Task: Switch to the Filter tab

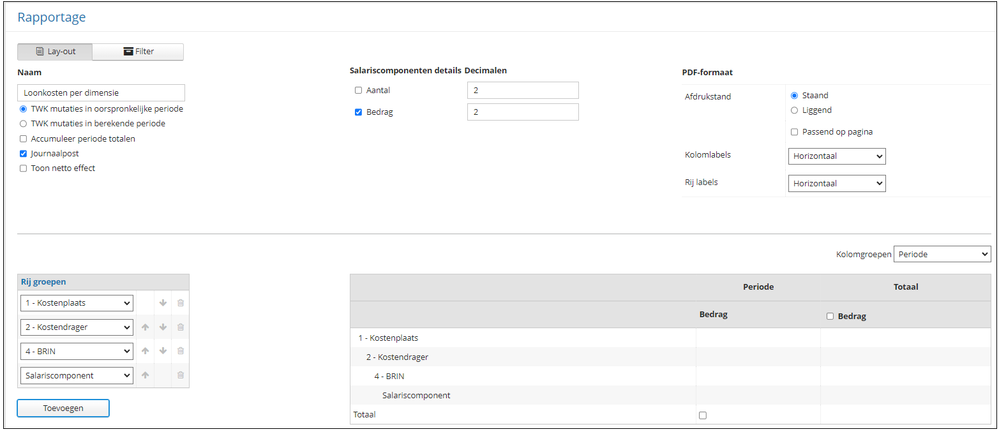Action: 138,51
